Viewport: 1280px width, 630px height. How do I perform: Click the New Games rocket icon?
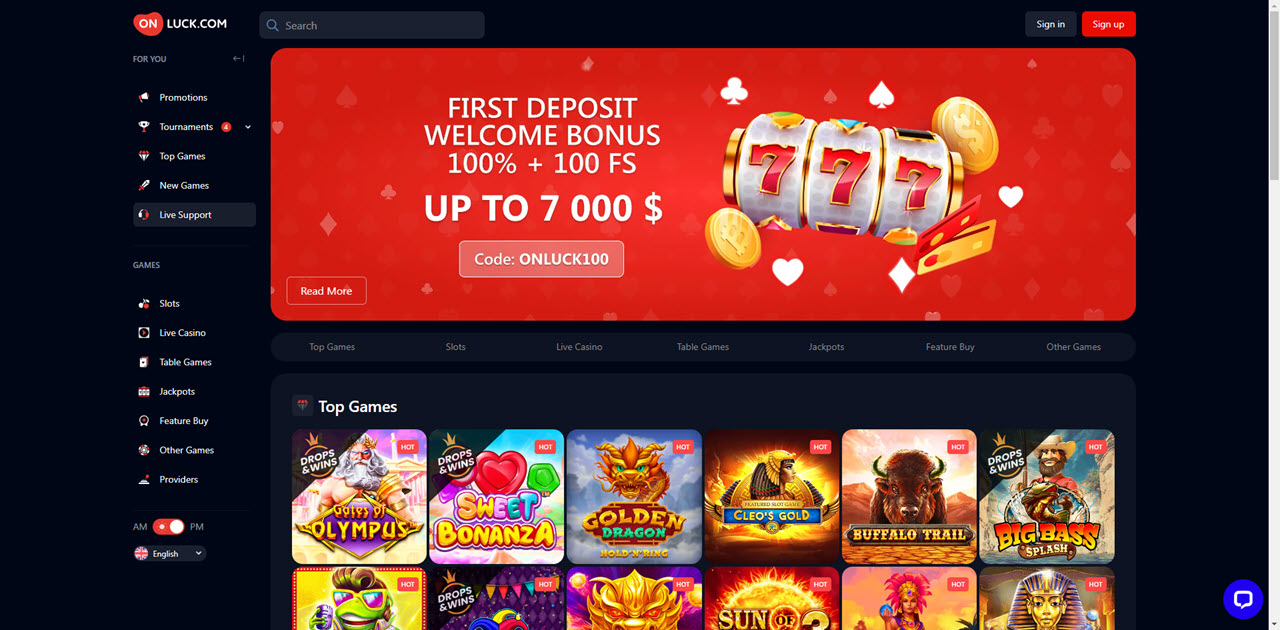tap(144, 185)
